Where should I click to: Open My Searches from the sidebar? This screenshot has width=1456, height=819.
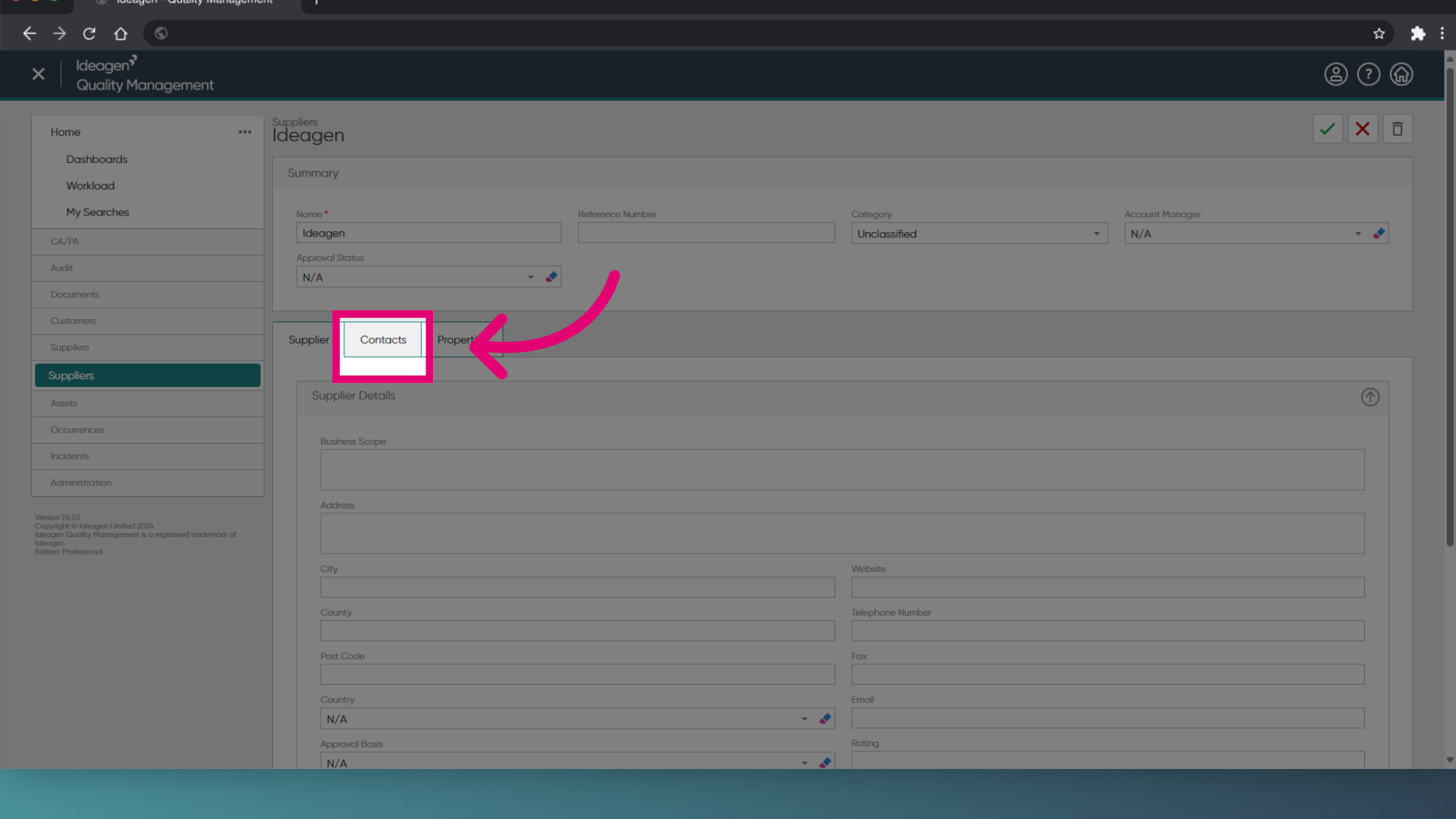tap(97, 212)
